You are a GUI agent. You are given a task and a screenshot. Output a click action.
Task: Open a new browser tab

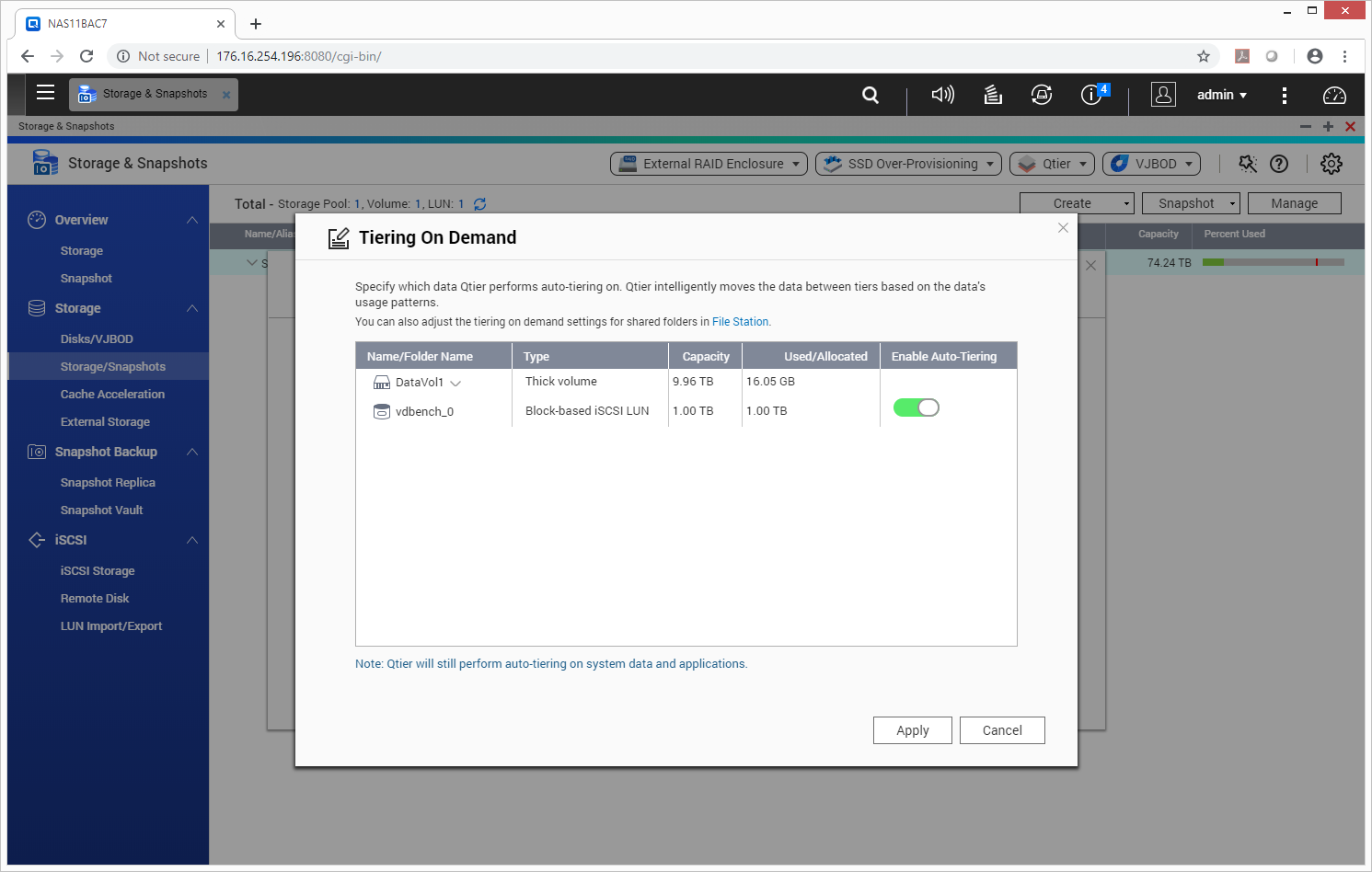[x=256, y=24]
